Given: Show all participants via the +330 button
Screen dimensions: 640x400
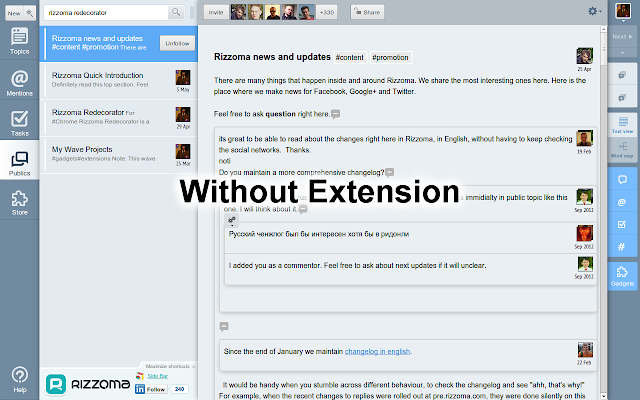Looking at the screenshot, I should click(327, 12).
